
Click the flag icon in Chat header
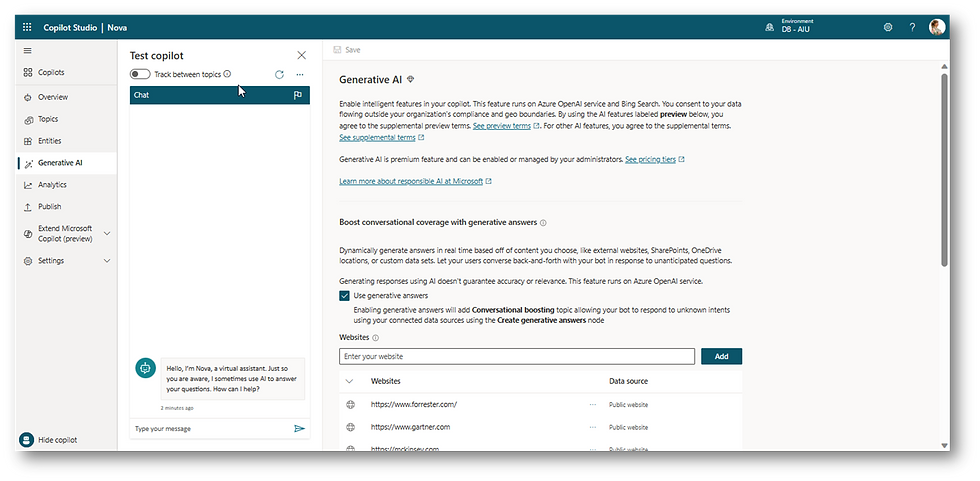(298, 96)
